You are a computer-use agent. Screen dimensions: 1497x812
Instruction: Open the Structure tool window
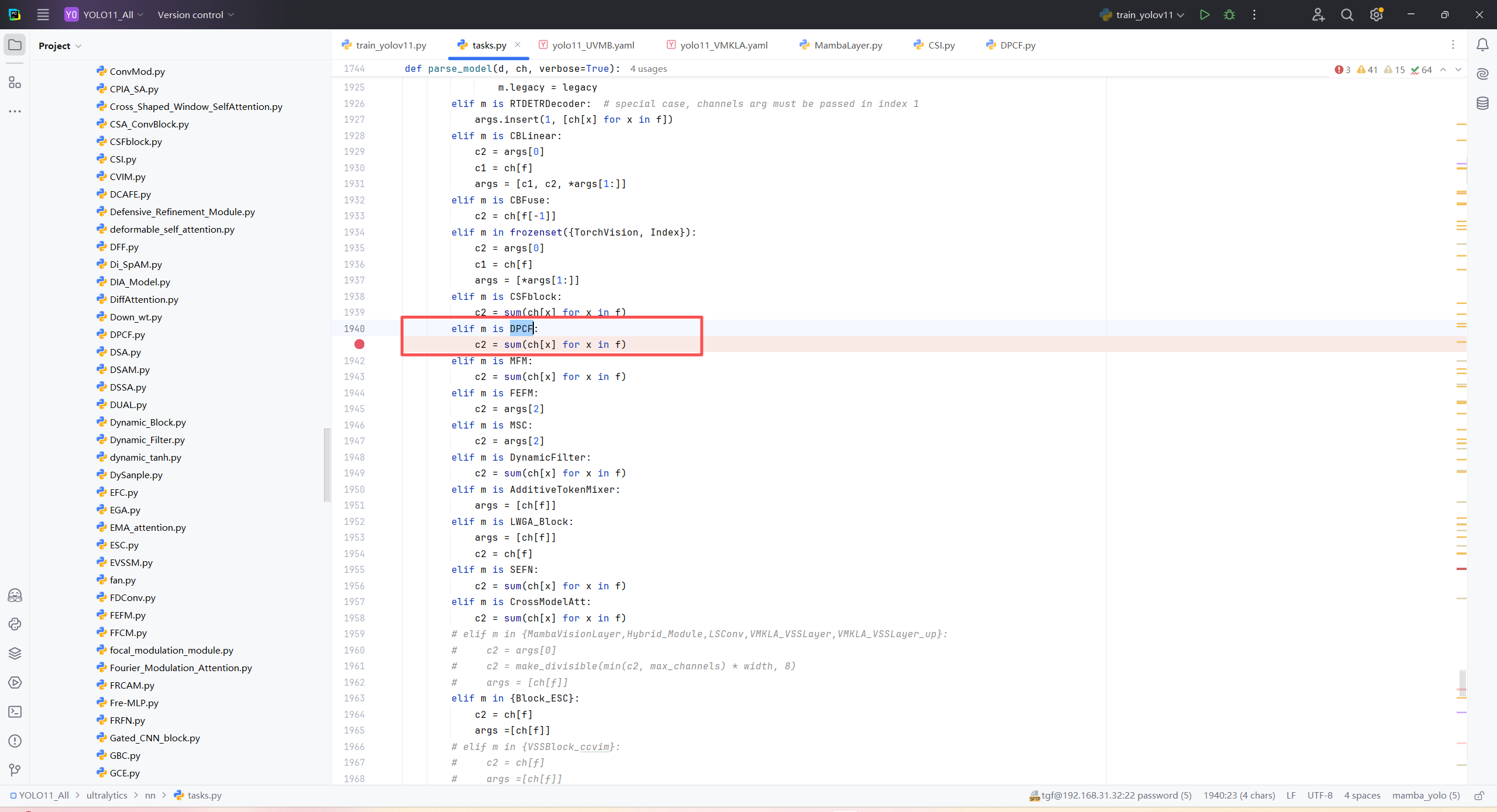15,82
